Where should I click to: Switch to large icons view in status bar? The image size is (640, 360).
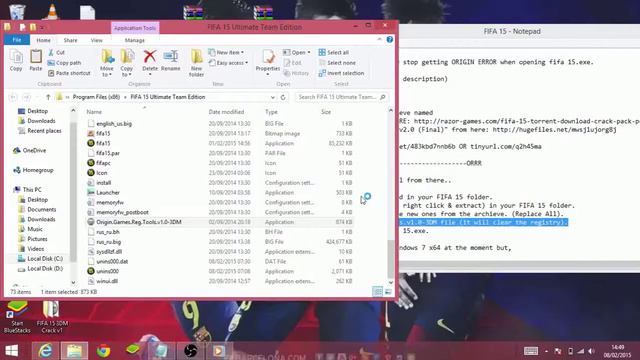388,291
